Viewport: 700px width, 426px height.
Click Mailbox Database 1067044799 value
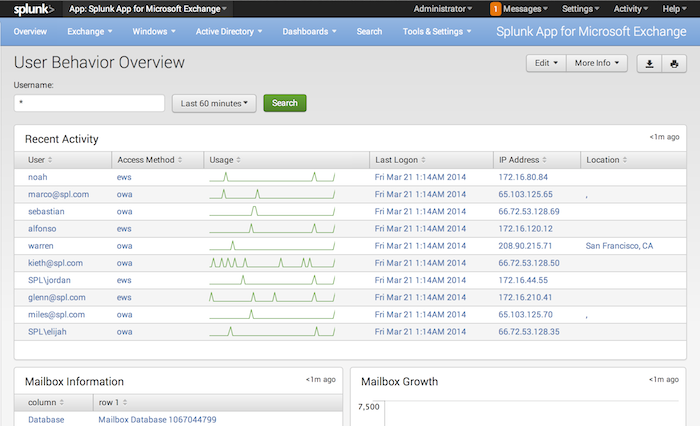157,419
